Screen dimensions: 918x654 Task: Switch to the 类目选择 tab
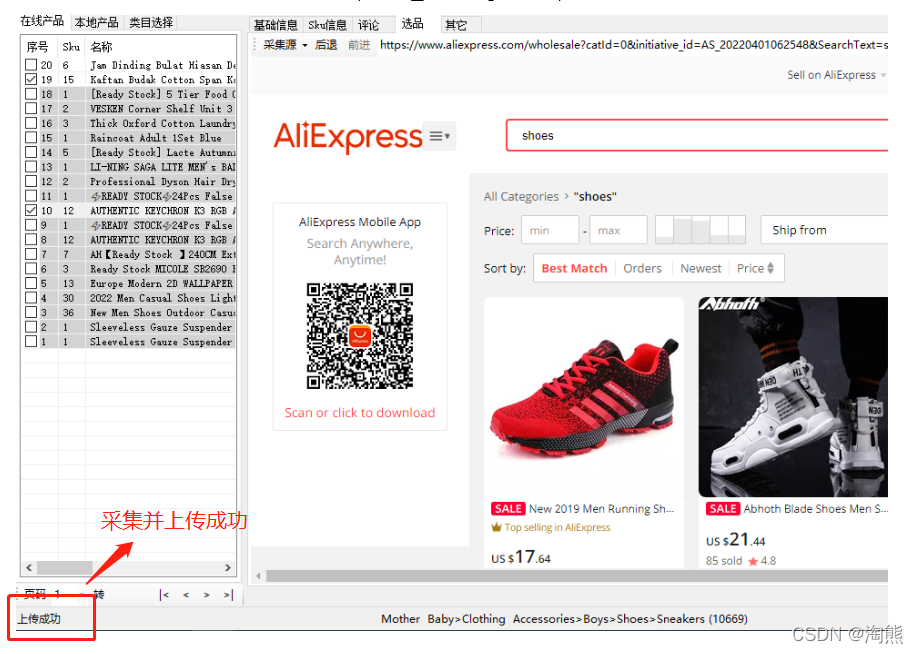tap(151, 23)
